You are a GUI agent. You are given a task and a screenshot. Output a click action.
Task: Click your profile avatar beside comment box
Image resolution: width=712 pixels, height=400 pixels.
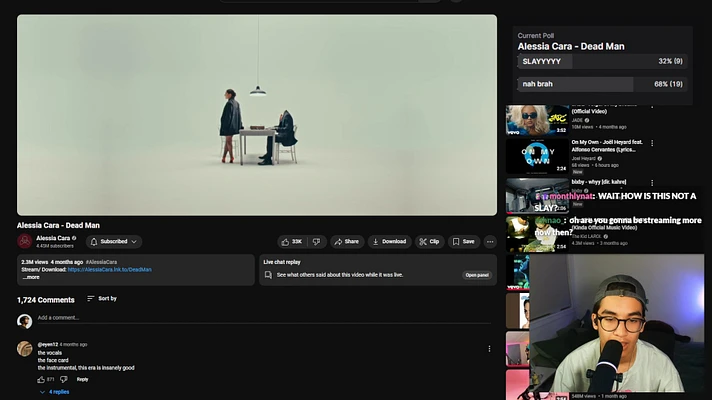click(25, 321)
